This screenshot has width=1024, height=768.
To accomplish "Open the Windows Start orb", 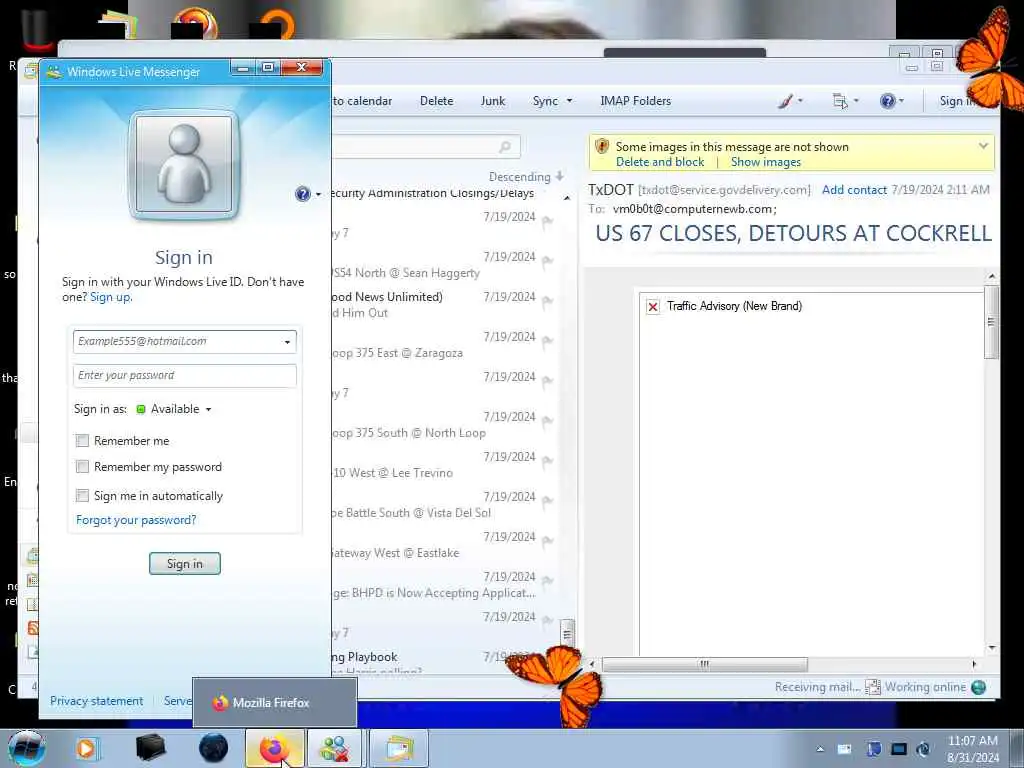I will pos(27,748).
